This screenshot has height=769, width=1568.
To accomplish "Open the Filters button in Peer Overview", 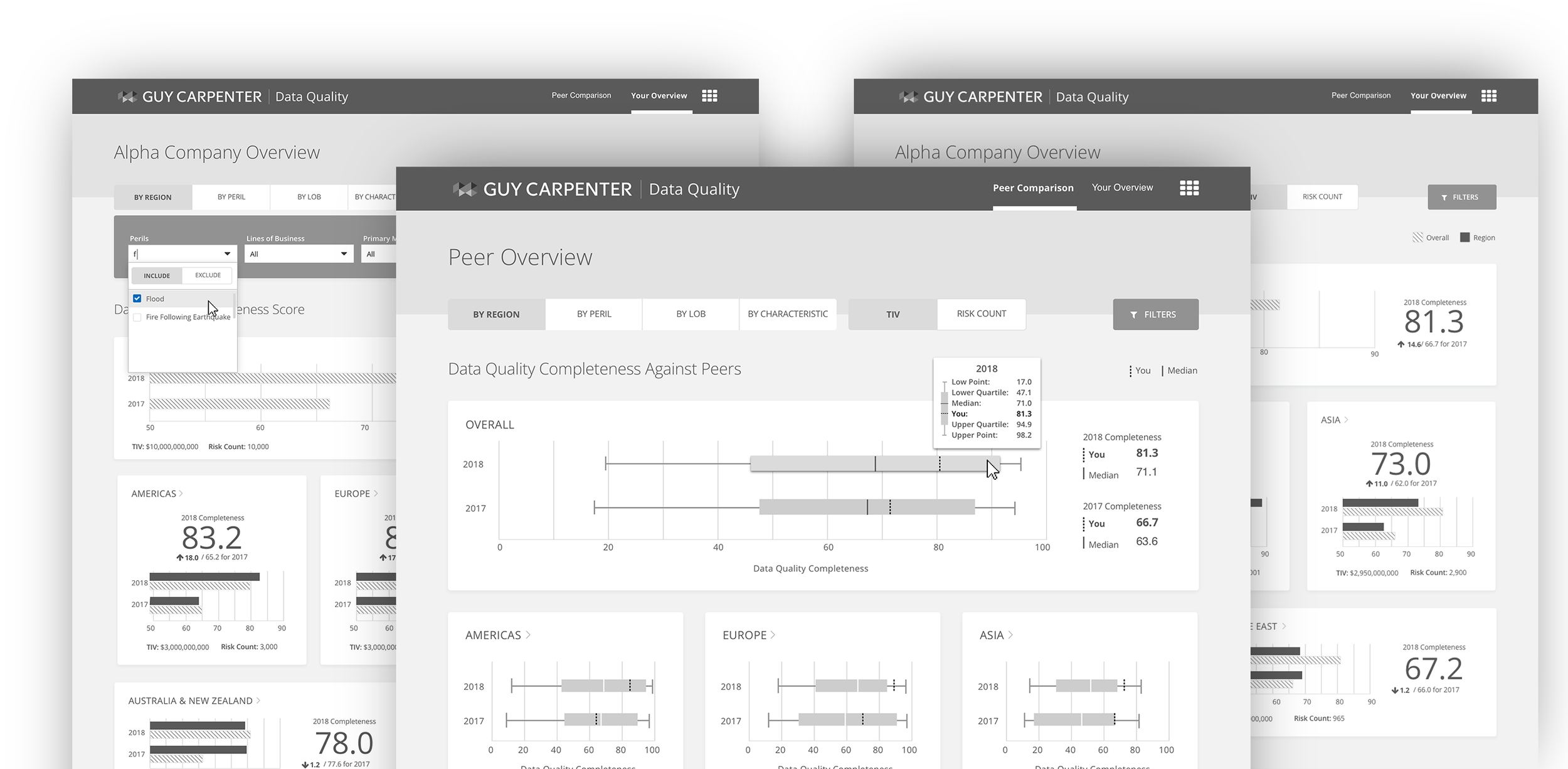I will (1155, 315).
